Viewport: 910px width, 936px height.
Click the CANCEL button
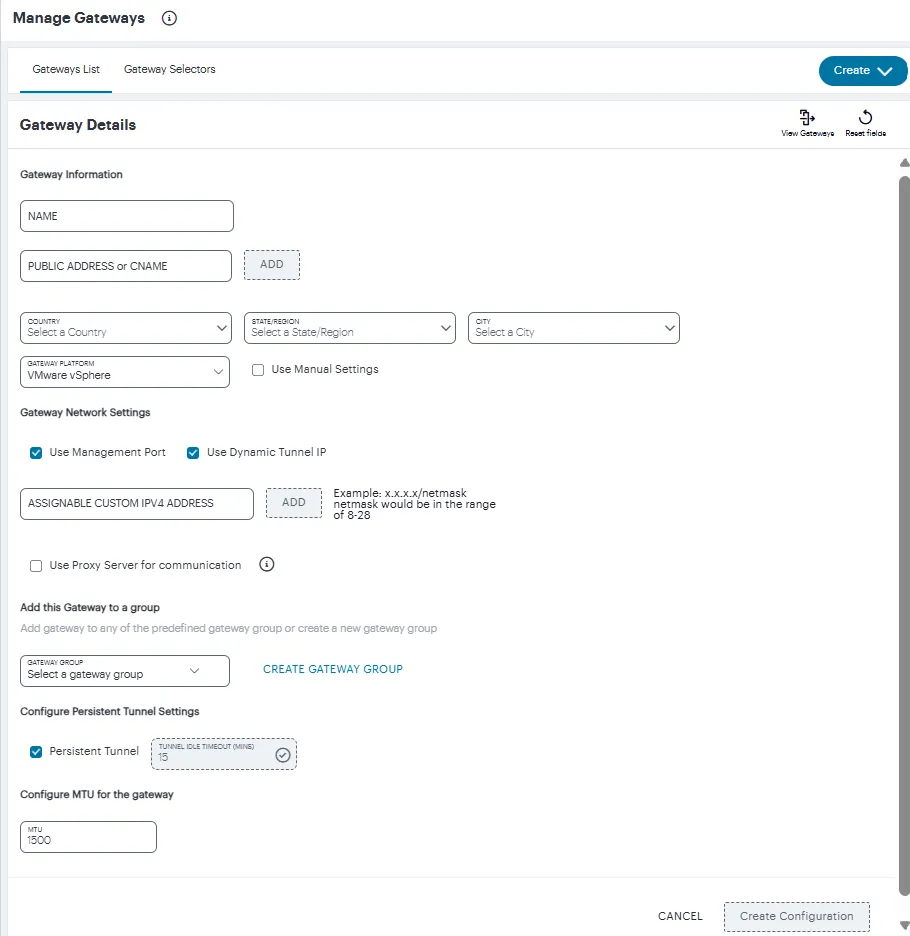[680, 916]
